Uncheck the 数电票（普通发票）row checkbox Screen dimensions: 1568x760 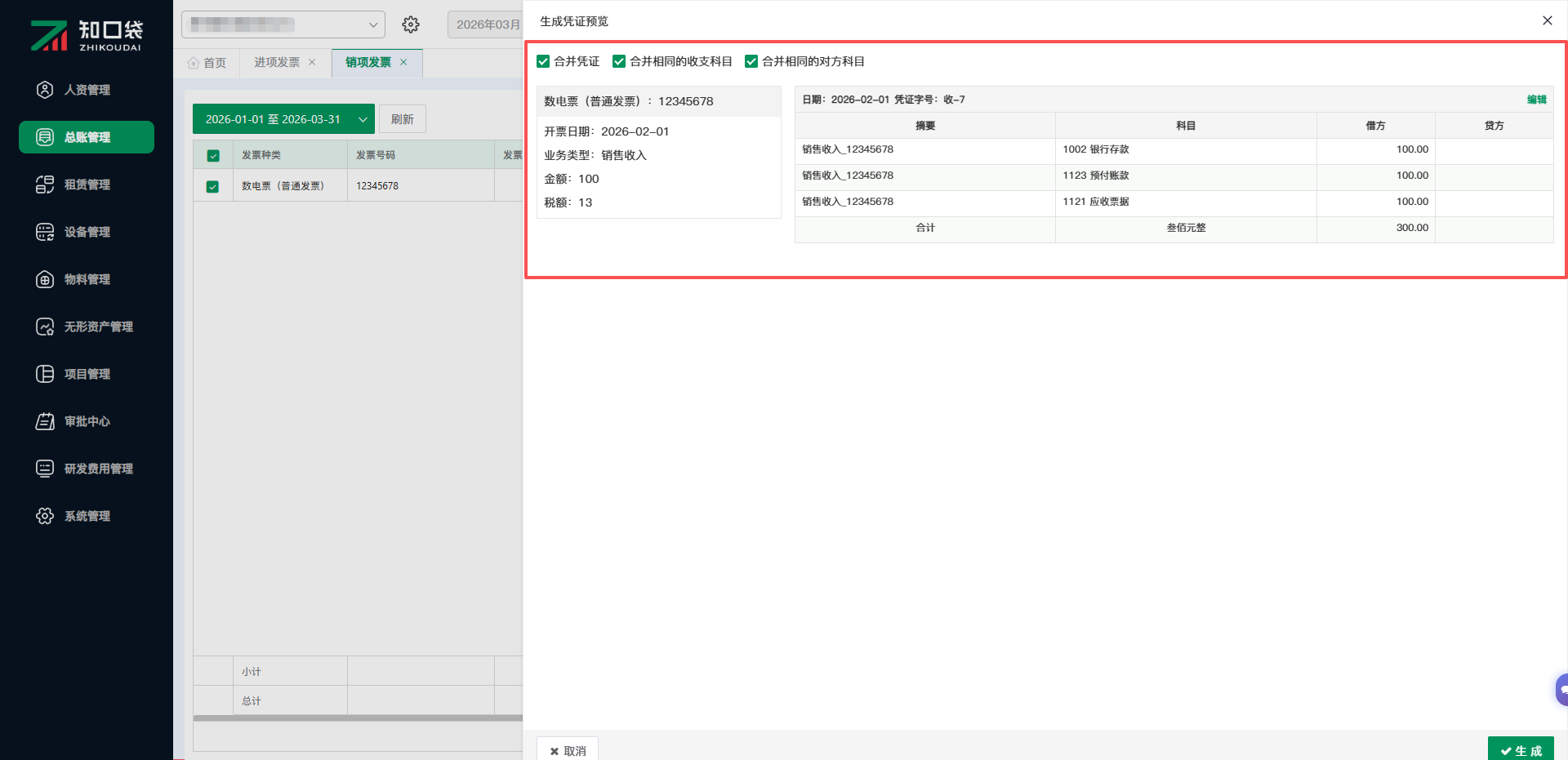(212, 186)
